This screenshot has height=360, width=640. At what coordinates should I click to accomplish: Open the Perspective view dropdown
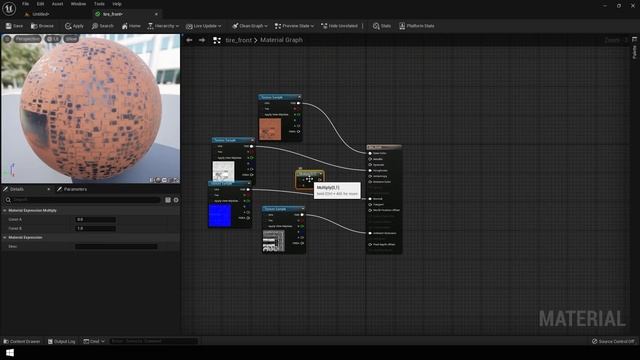[x=28, y=39]
